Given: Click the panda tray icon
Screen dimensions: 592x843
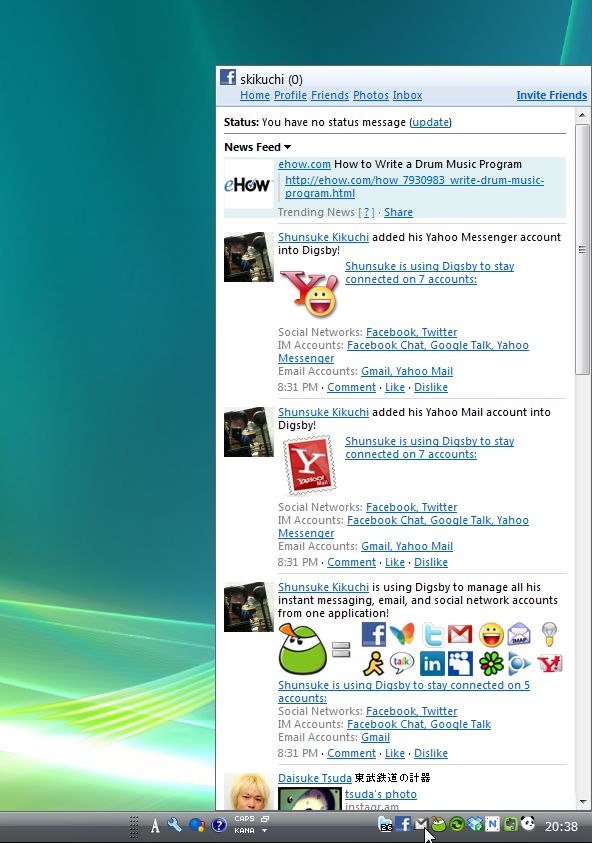Looking at the screenshot, I should (528, 823).
